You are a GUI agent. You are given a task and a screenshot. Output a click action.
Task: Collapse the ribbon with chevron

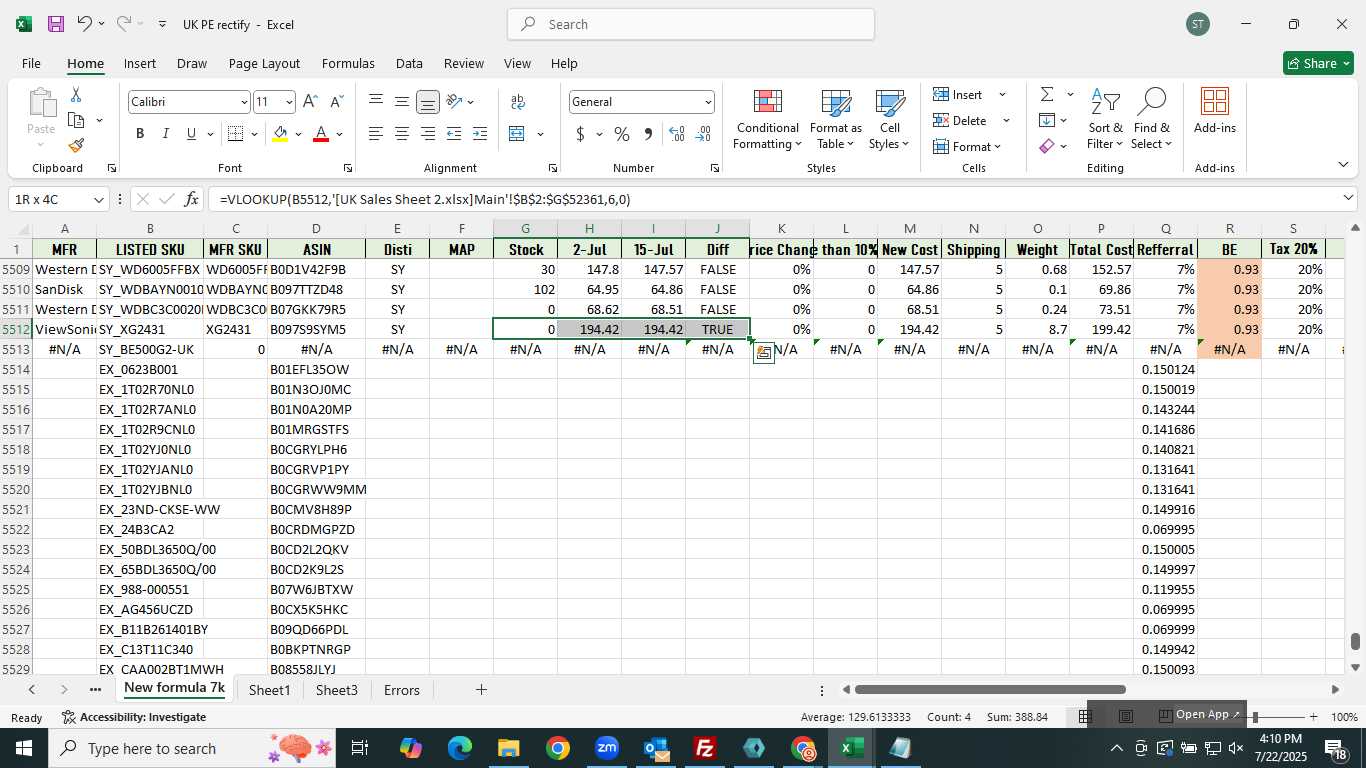(1342, 164)
